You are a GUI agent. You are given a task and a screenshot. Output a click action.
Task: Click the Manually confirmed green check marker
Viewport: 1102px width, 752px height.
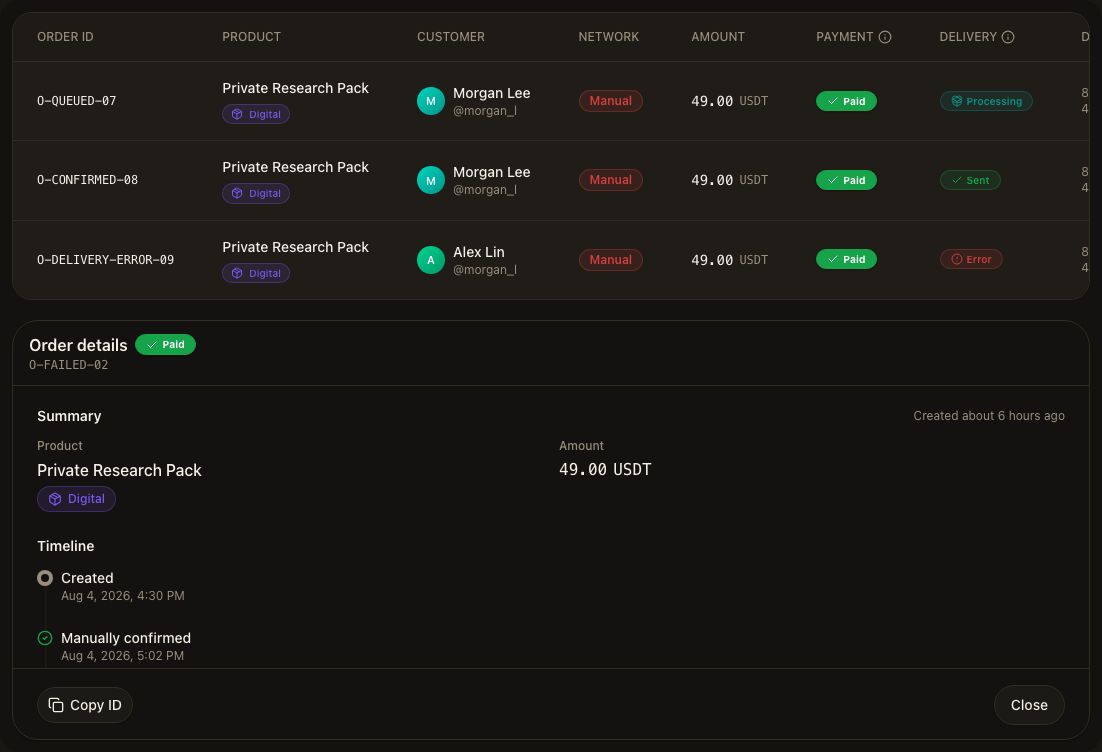pyautogui.click(x=45, y=638)
